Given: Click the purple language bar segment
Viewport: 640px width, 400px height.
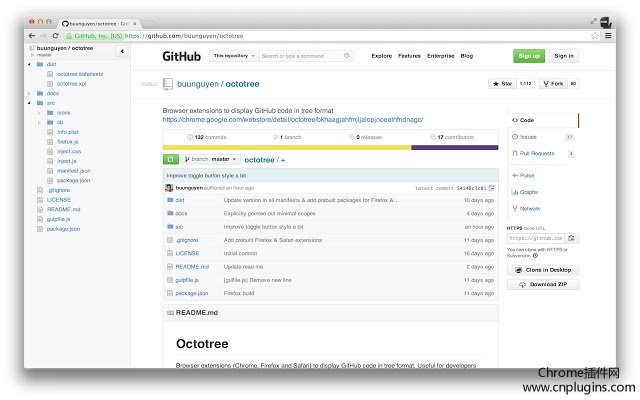Looking at the screenshot, I should click(x=455, y=147).
